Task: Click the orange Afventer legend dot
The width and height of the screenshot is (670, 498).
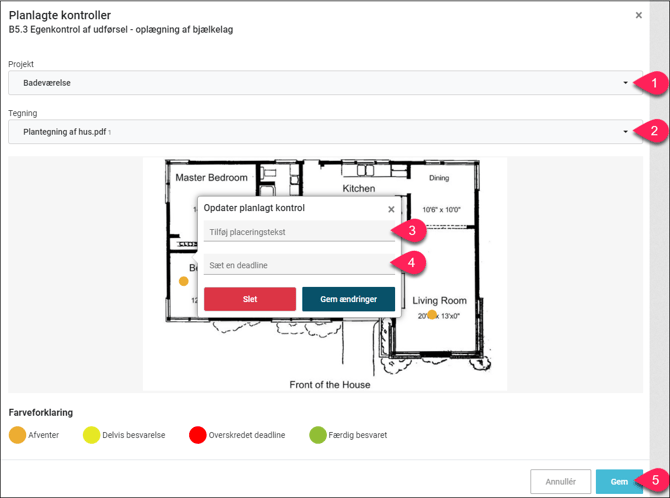Action: pos(17,435)
